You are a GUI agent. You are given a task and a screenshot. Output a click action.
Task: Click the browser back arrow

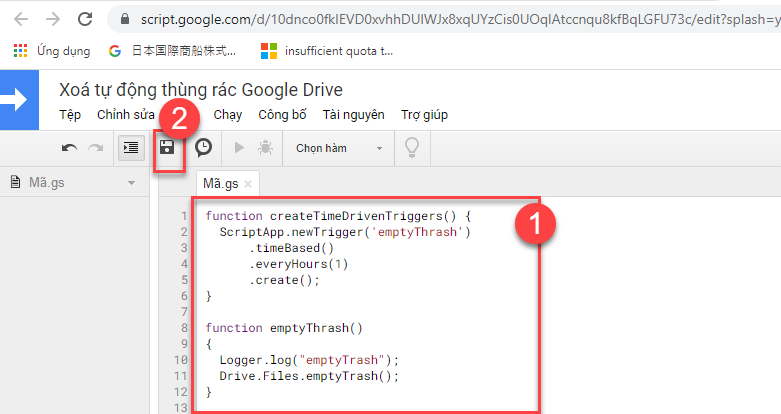pos(21,19)
